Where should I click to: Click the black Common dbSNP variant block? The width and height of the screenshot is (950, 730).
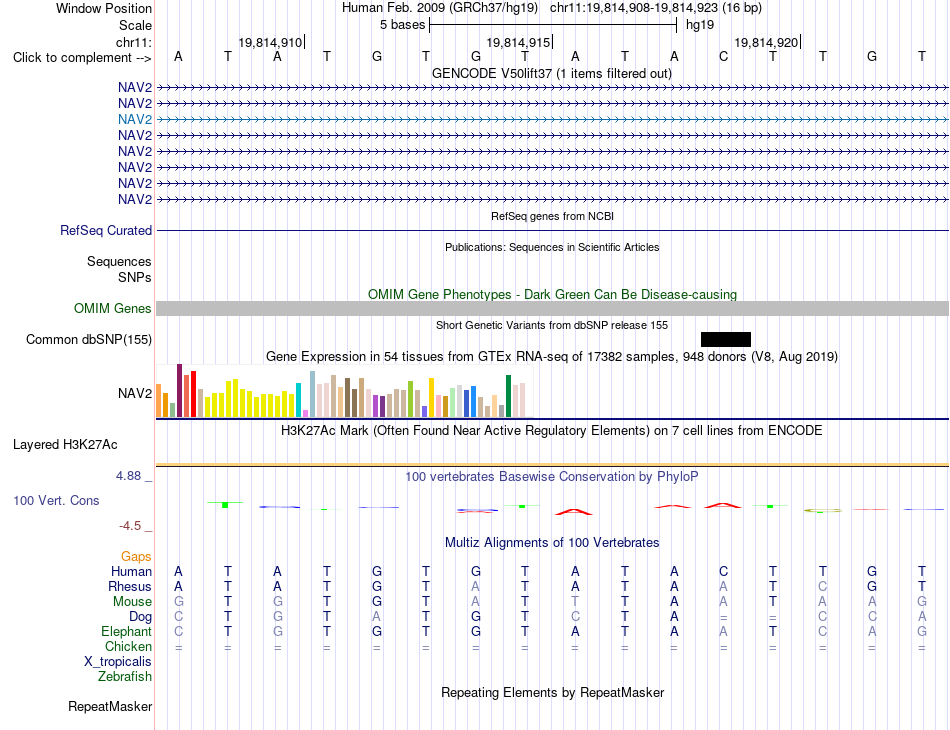726,339
